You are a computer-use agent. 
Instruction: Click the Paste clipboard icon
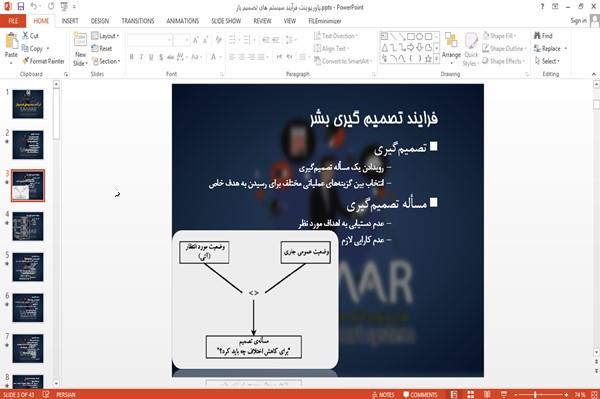point(11,41)
